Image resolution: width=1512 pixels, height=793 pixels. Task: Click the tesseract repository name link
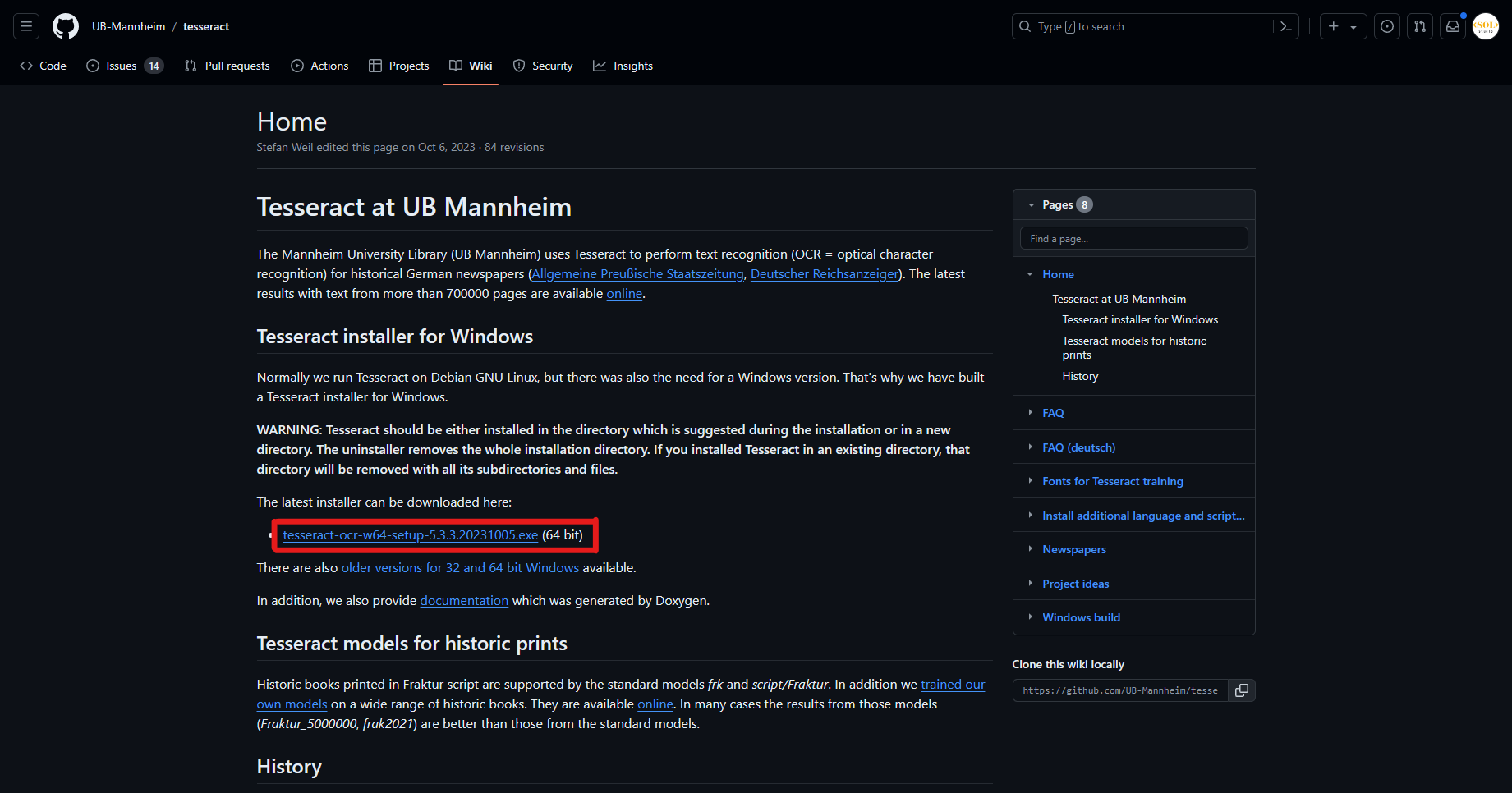click(206, 26)
